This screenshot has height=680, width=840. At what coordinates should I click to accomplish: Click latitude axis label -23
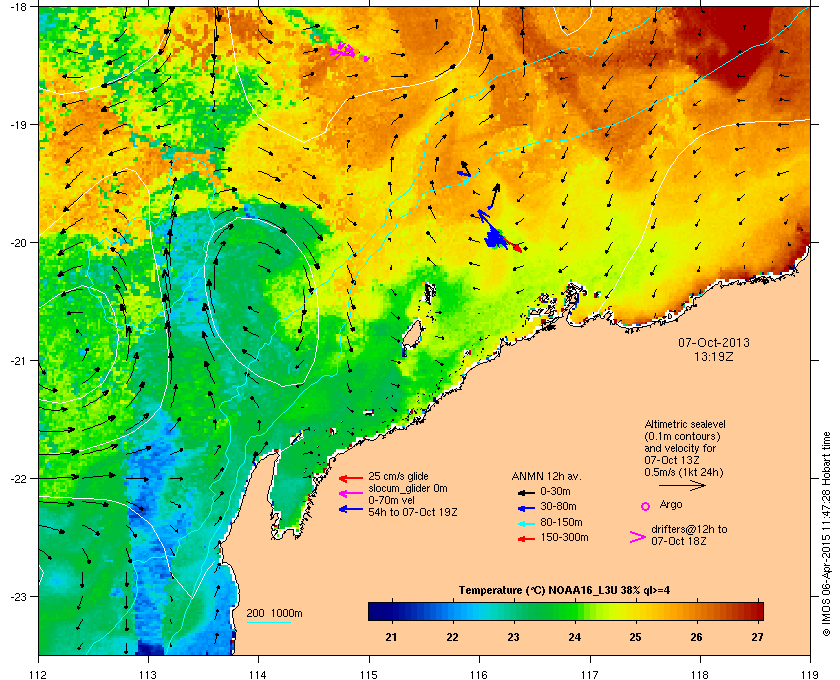tap(18, 596)
